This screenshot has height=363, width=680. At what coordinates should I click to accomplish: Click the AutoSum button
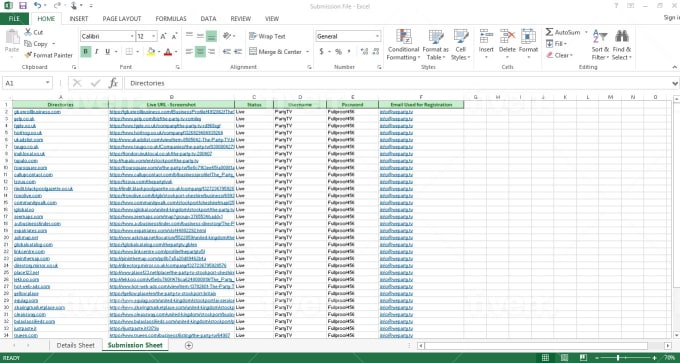pos(563,32)
